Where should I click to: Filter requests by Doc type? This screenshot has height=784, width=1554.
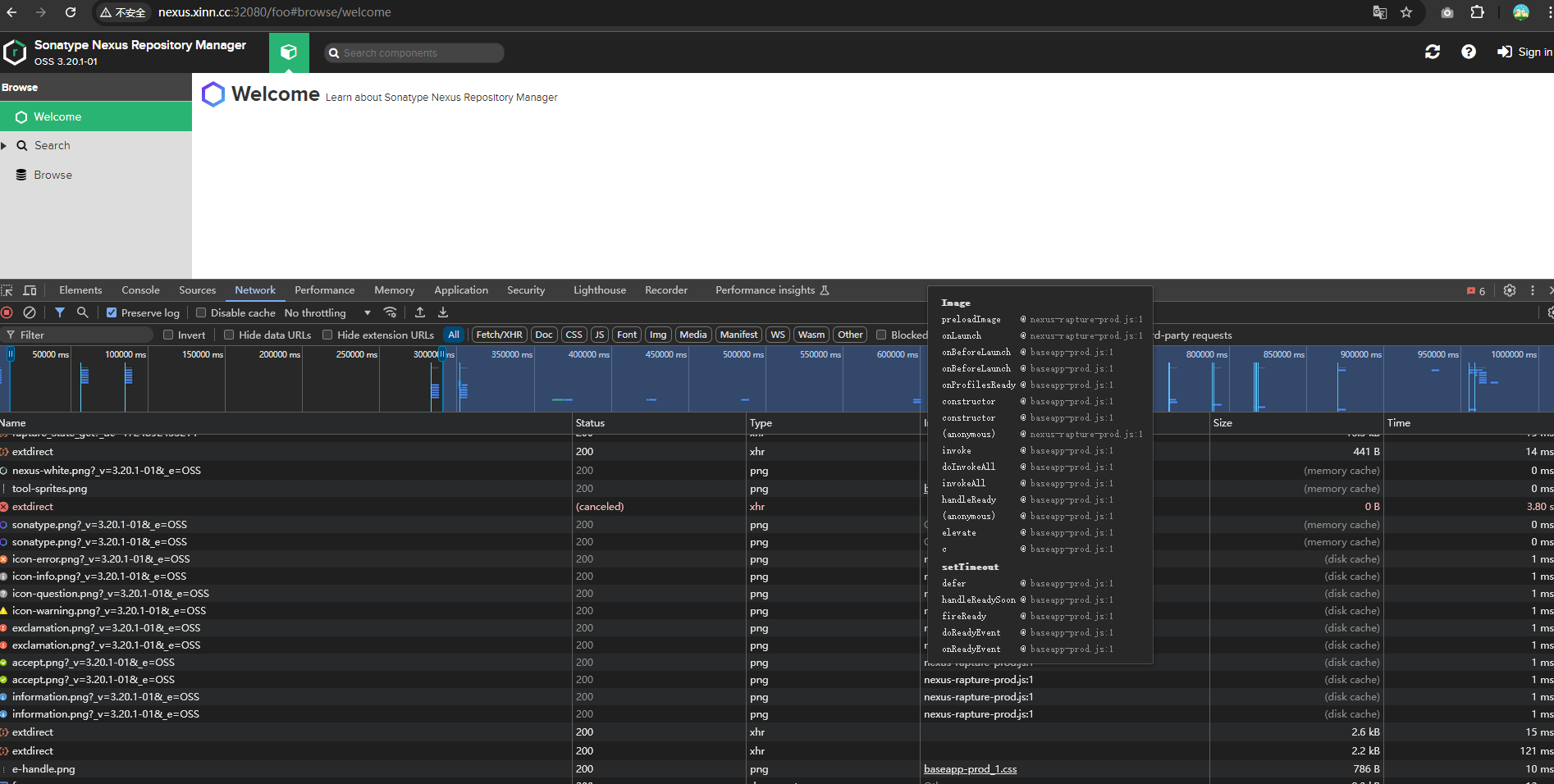pos(544,335)
